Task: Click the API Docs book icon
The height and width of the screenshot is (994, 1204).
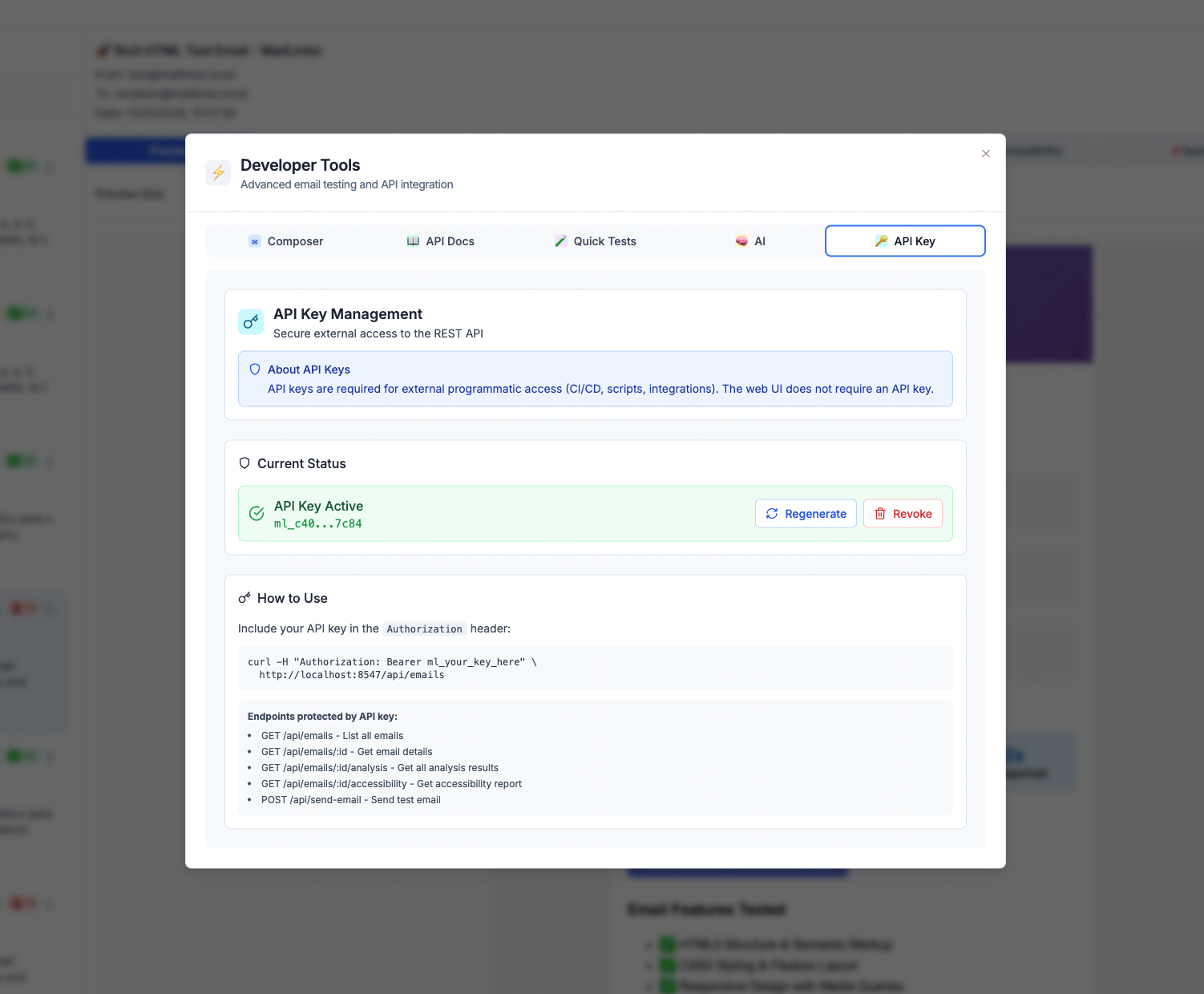Action: 413,241
